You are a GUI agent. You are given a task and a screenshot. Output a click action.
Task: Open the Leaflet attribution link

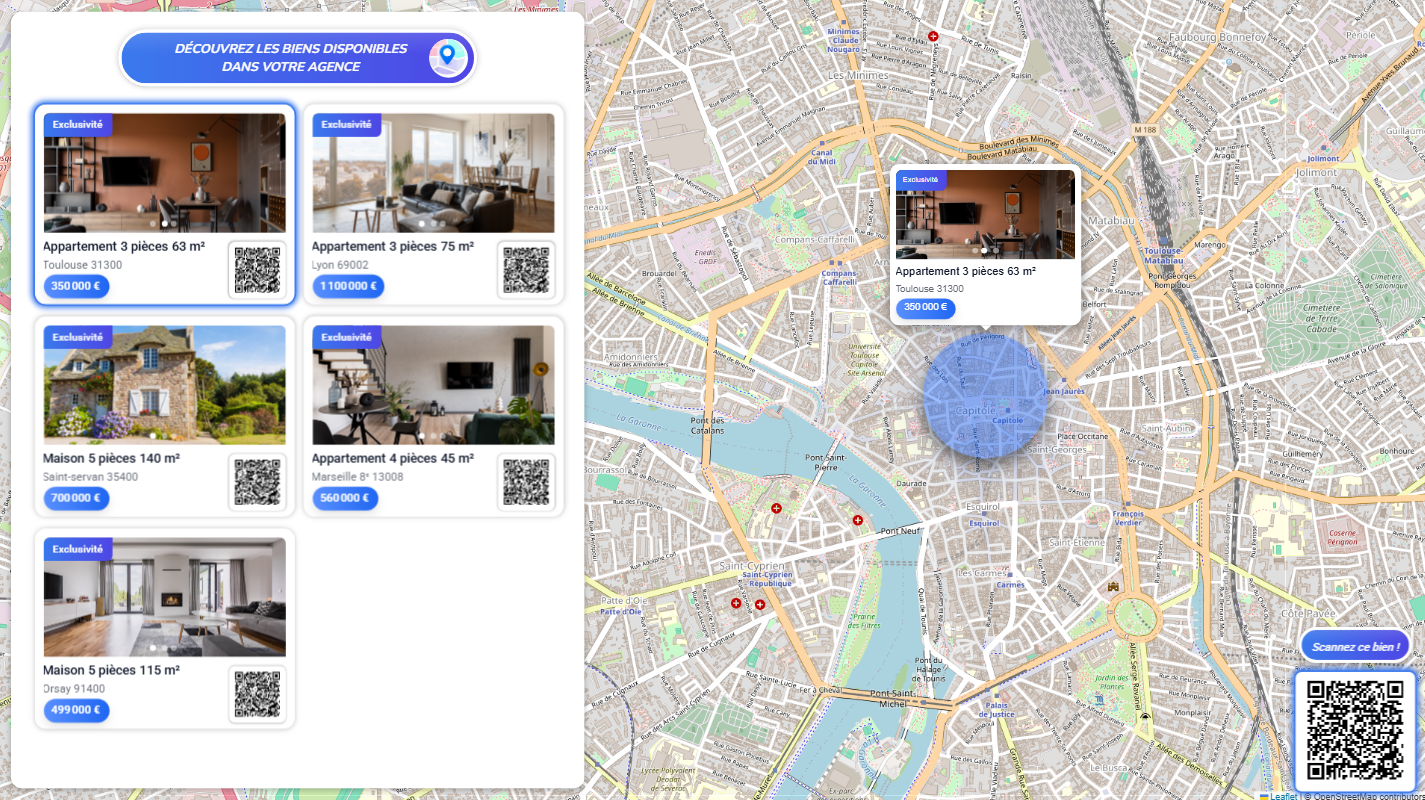click(1283, 796)
